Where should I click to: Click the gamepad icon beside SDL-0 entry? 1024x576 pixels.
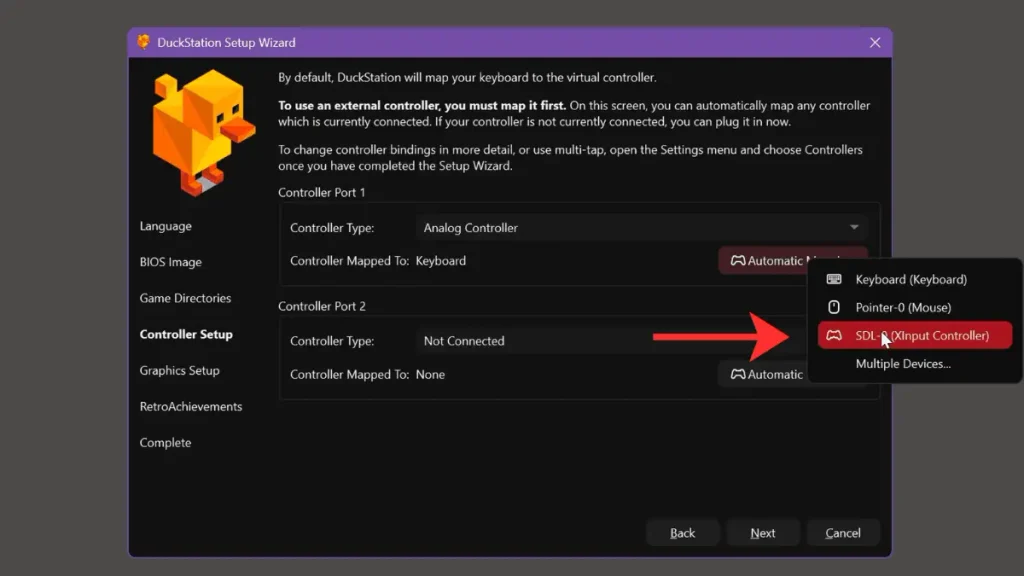[x=834, y=335]
